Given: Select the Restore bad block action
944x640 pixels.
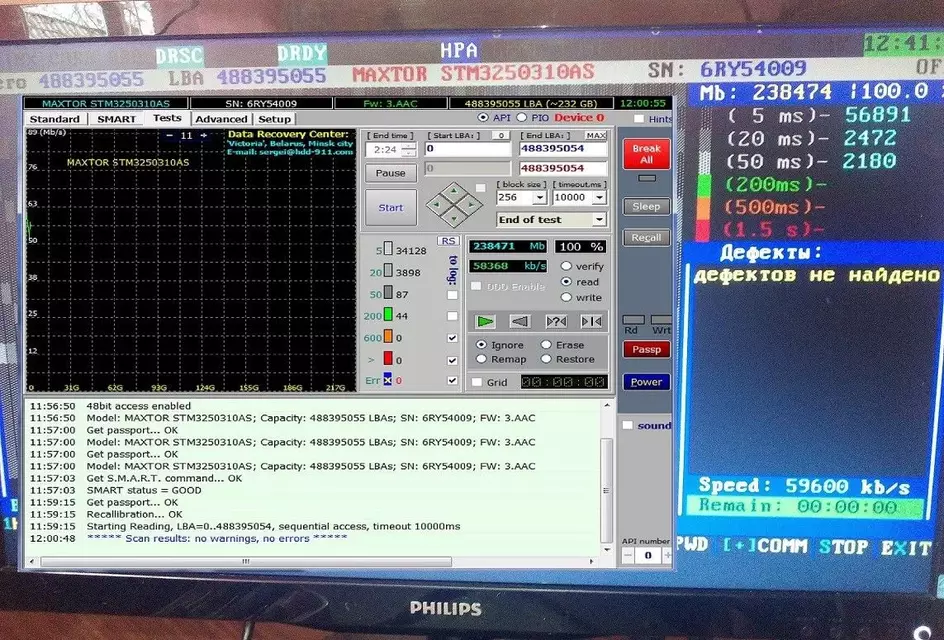Looking at the screenshot, I should point(546,359).
